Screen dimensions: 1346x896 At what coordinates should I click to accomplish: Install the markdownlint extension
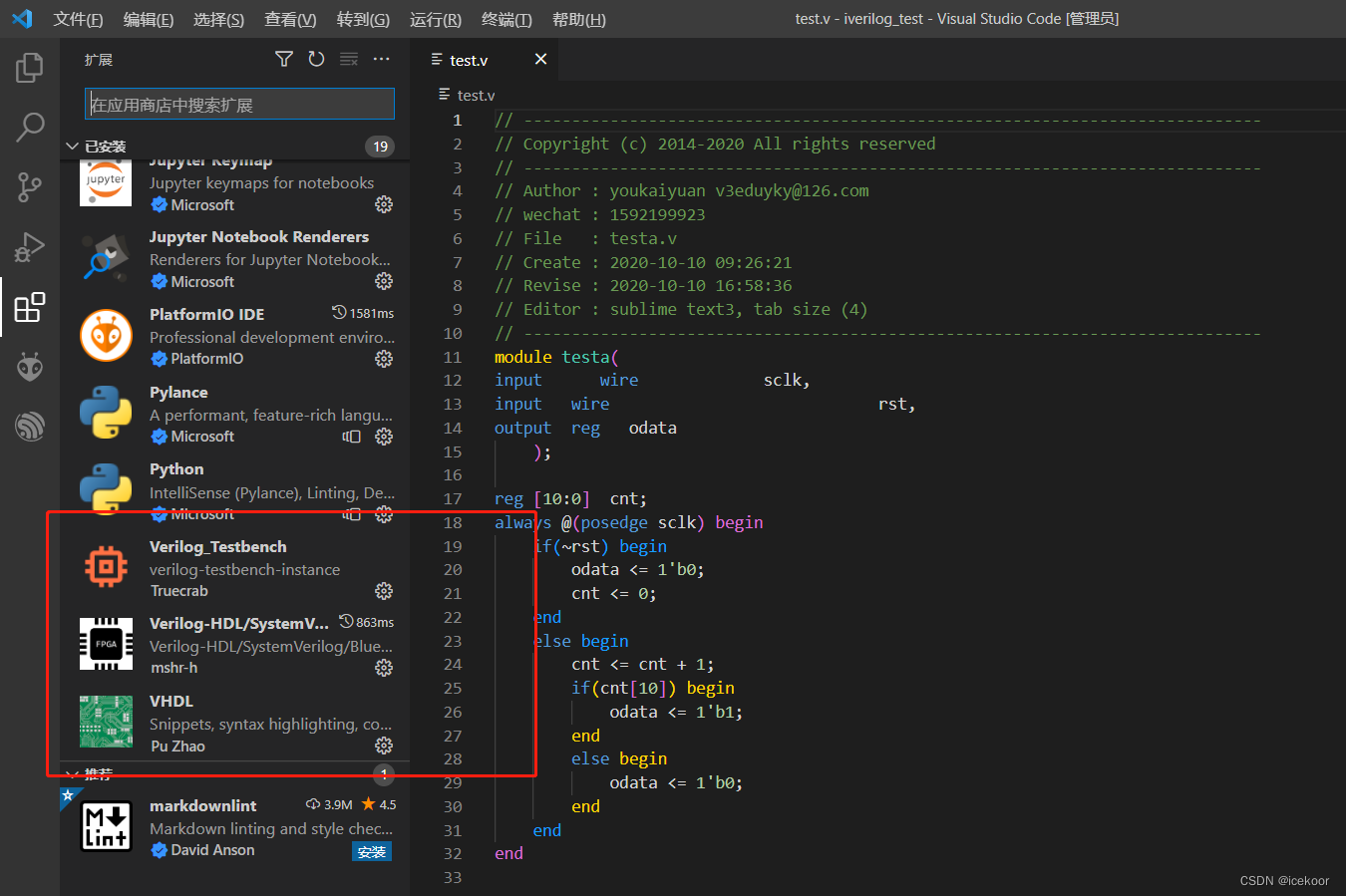(x=372, y=852)
